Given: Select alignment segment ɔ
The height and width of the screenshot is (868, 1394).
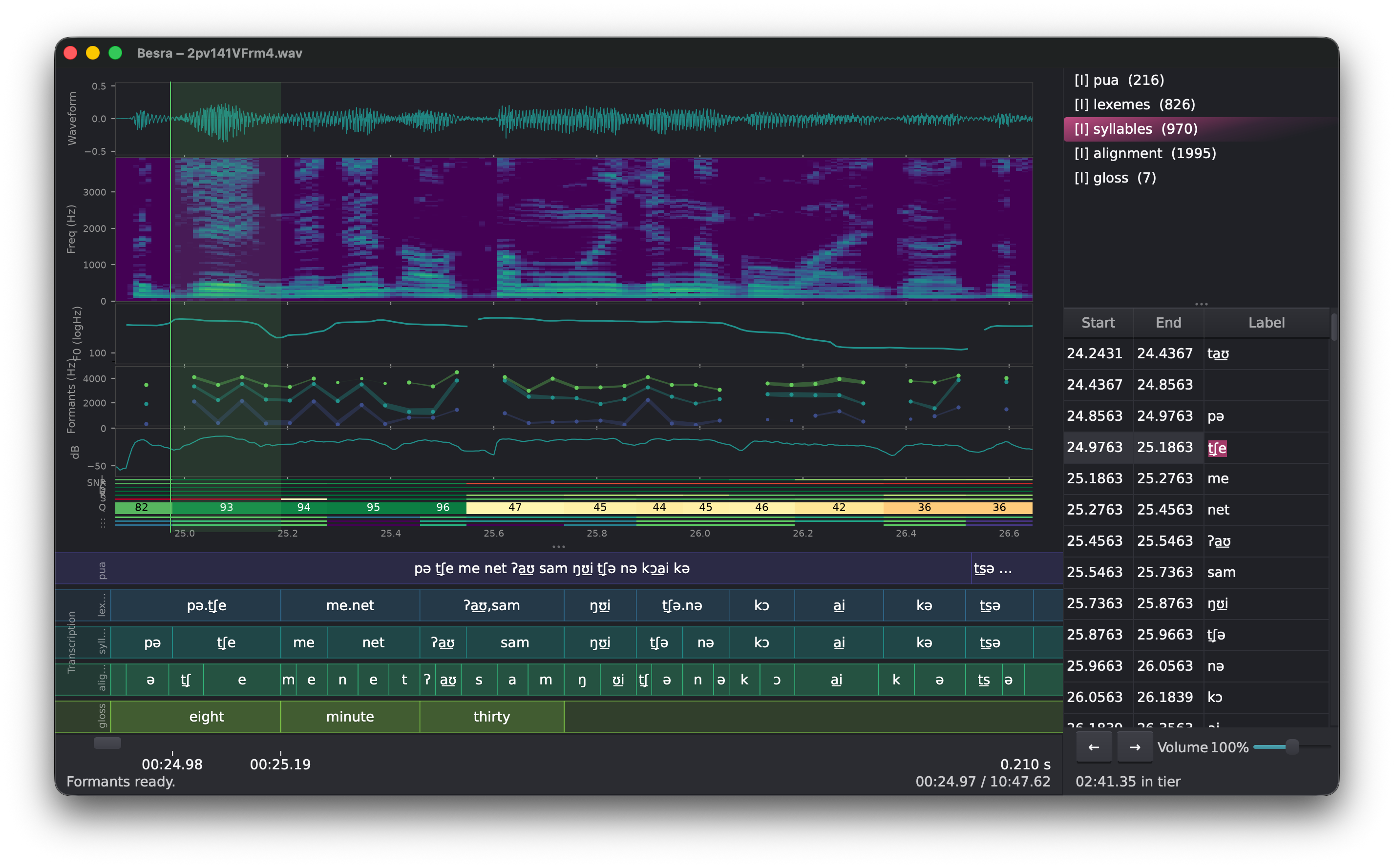Looking at the screenshot, I should point(777,680).
